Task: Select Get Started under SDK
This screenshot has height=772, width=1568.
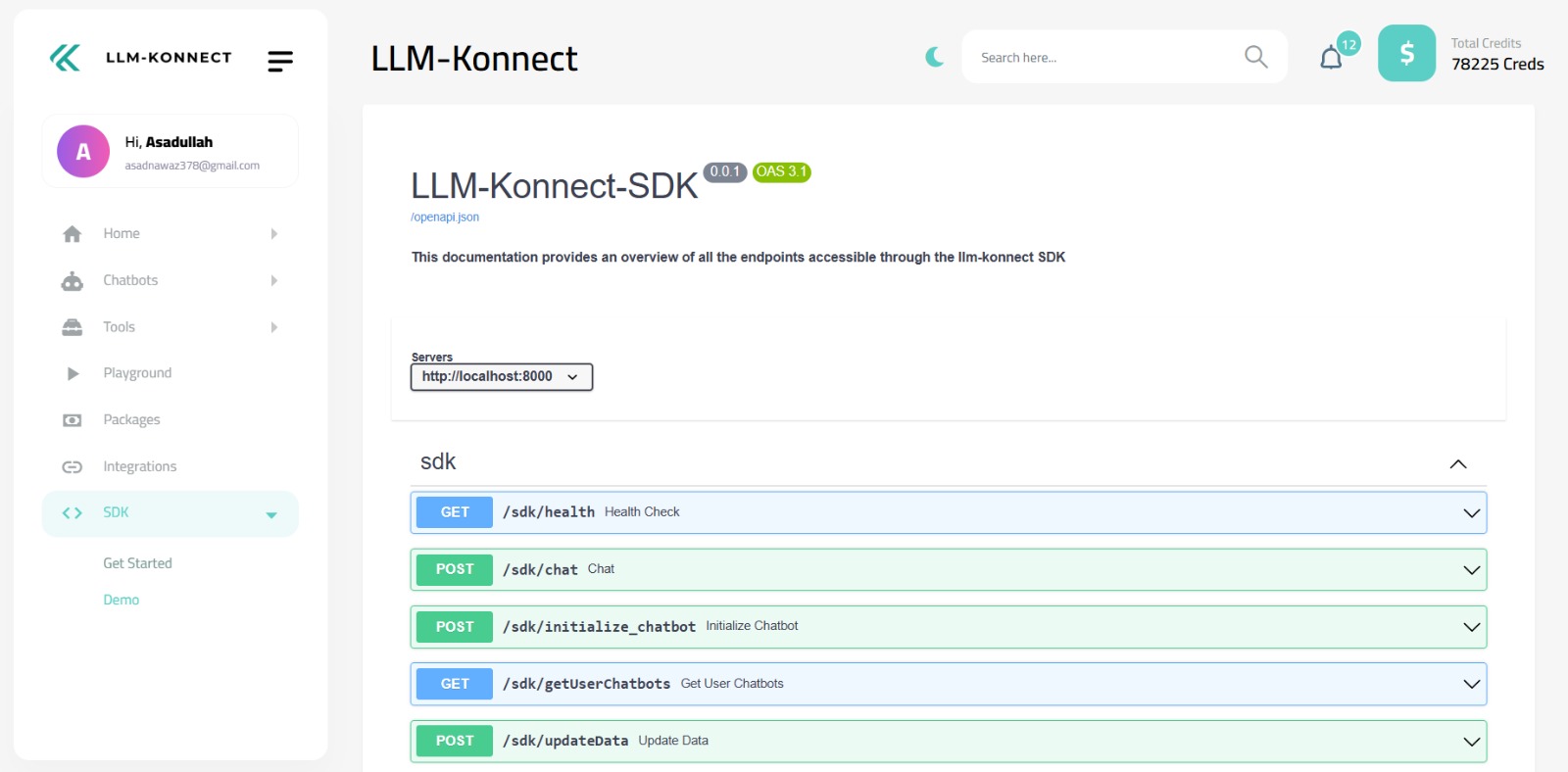Action: 137,563
